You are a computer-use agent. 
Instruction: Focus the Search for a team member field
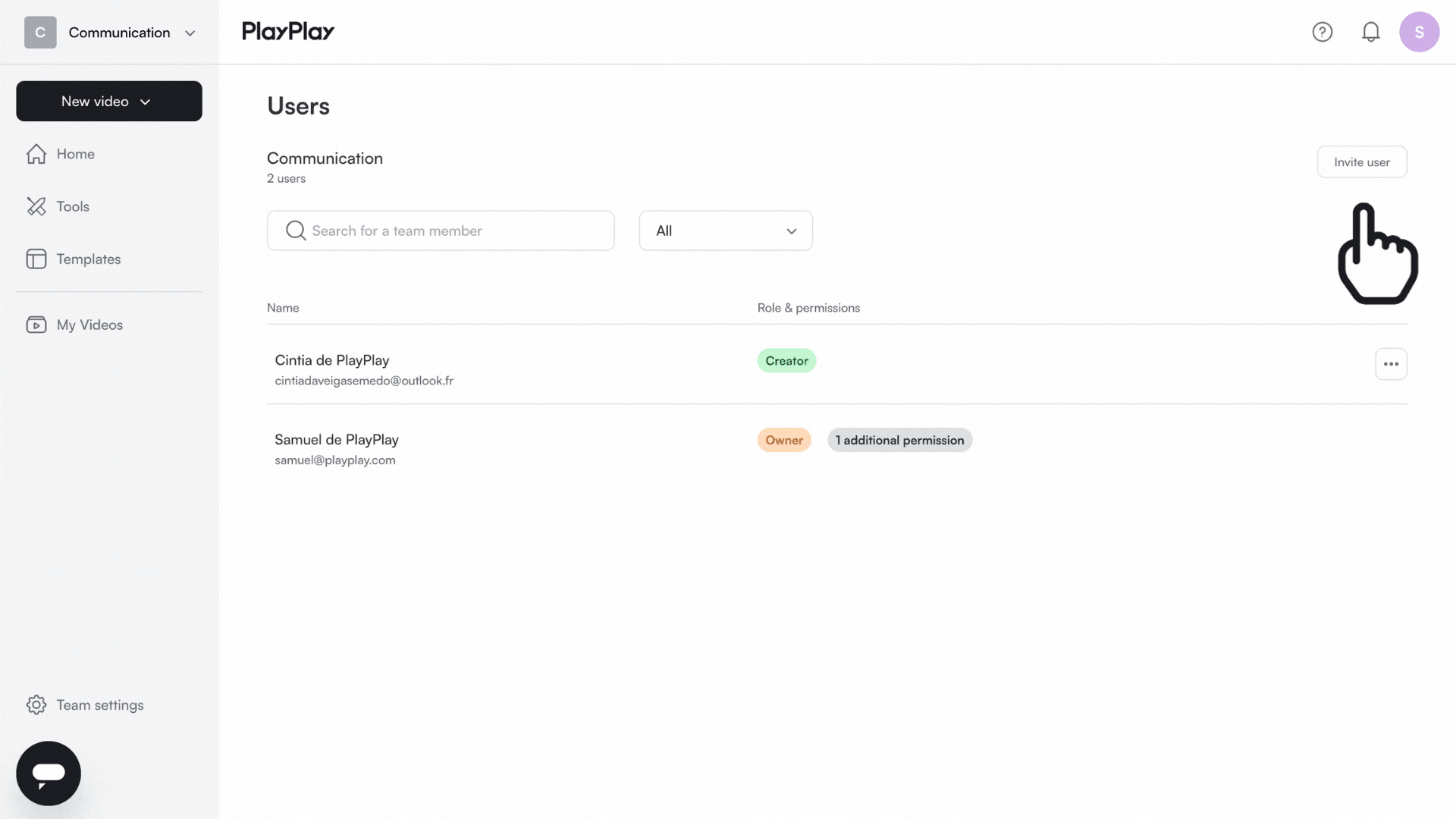click(441, 231)
